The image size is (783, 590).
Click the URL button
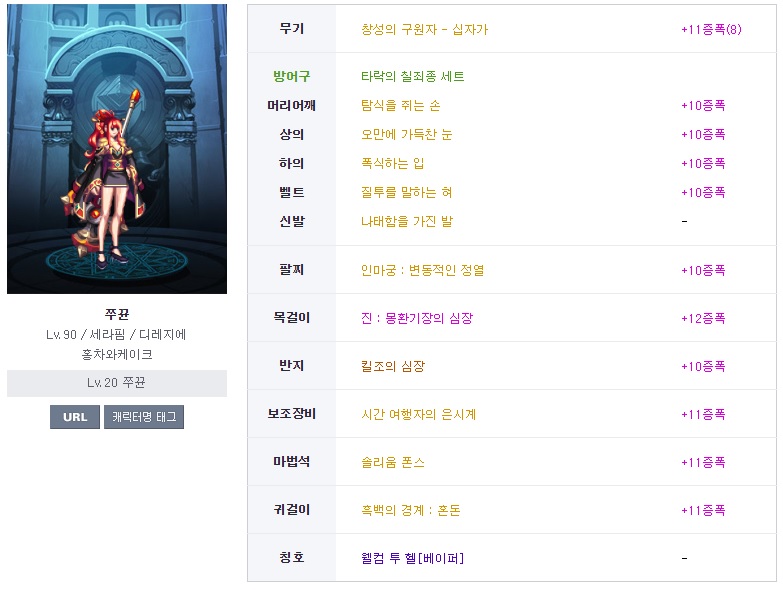75,417
